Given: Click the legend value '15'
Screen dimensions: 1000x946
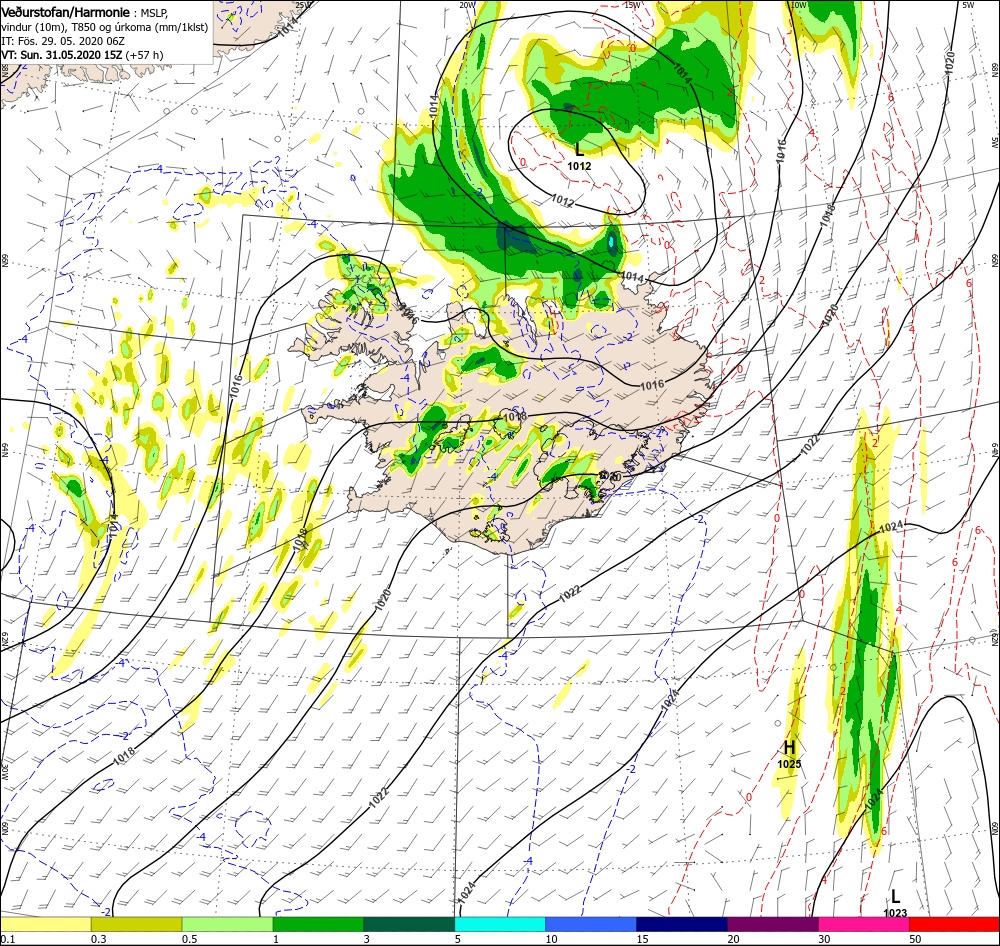Looking at the screenshot, I should [x=643, y=939].
